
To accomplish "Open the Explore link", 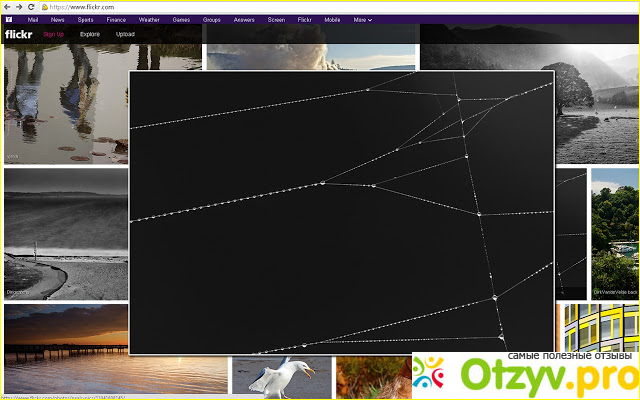I will coord(90,34).
